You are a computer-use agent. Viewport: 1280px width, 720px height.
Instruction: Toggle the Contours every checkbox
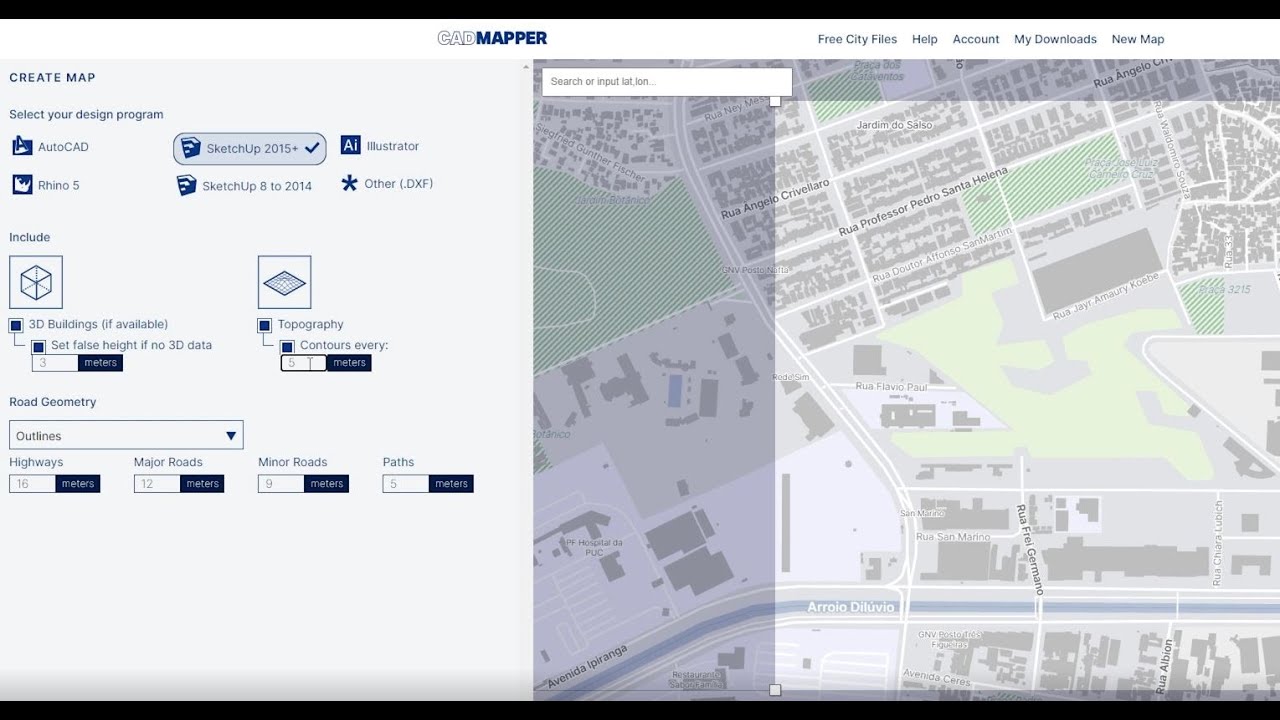coord(287,346)
